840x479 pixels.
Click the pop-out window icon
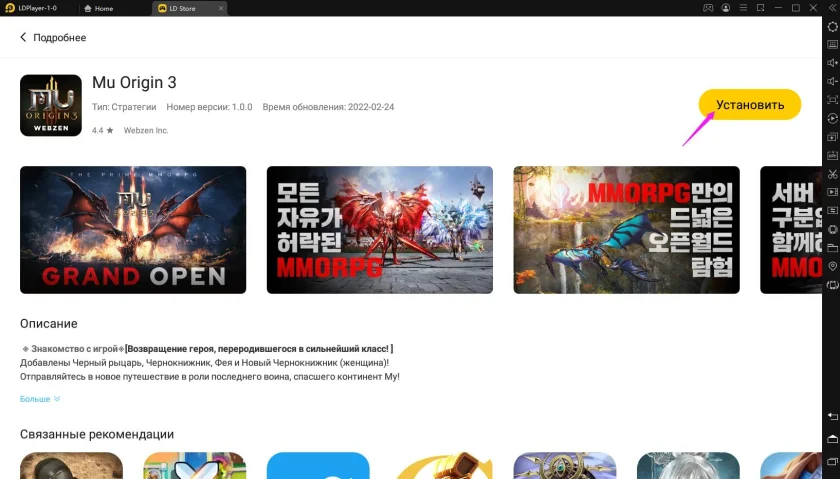point(760,8)
